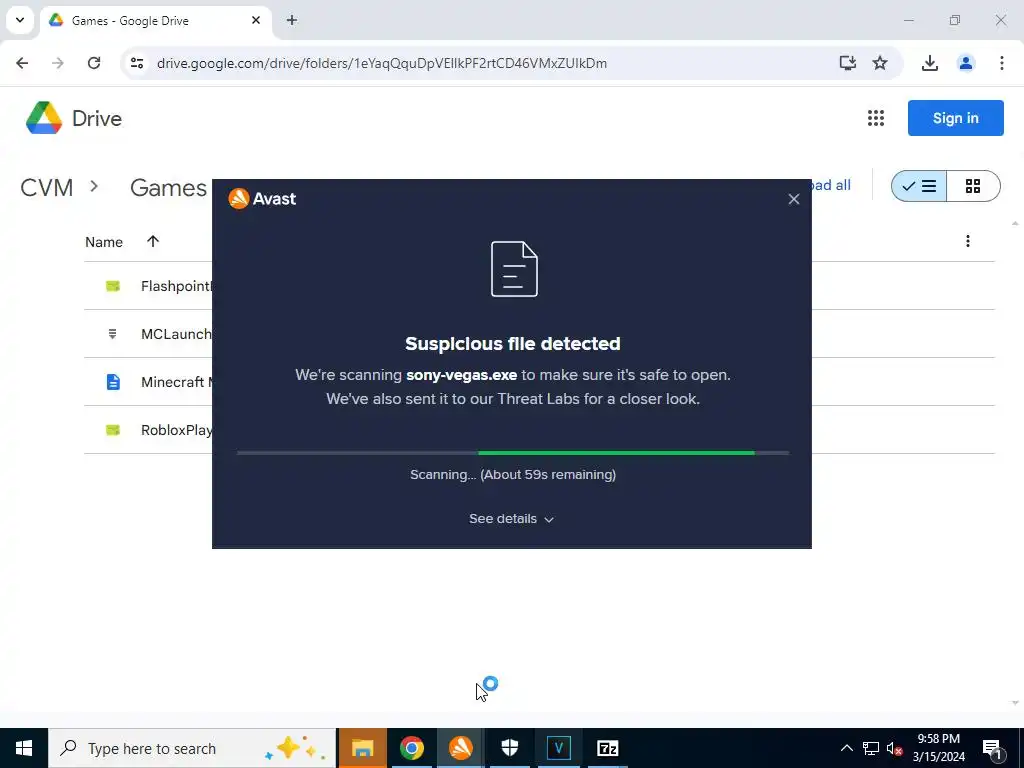Viewport: 1024px width, 768px height.
Task: Go back using the browser back arrow
Action: (22, 63)
